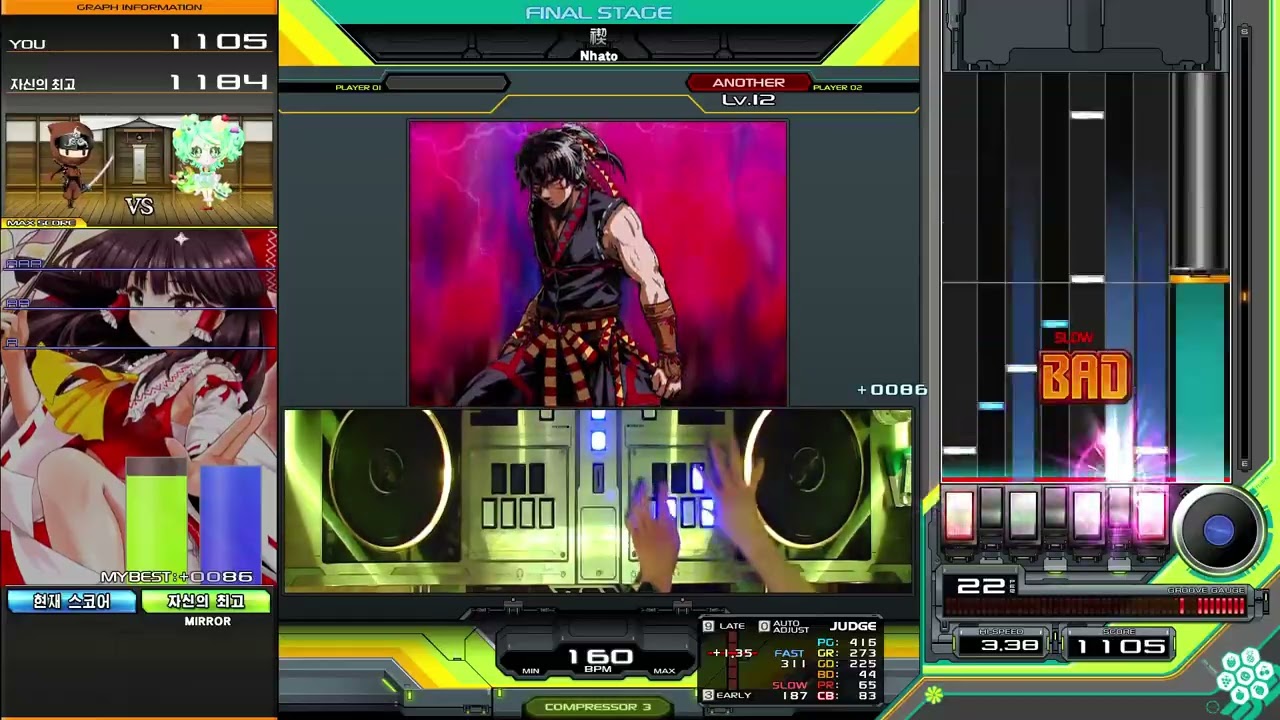Click the GR: 273 count
1280x720 pixels.
coord(847,653)
